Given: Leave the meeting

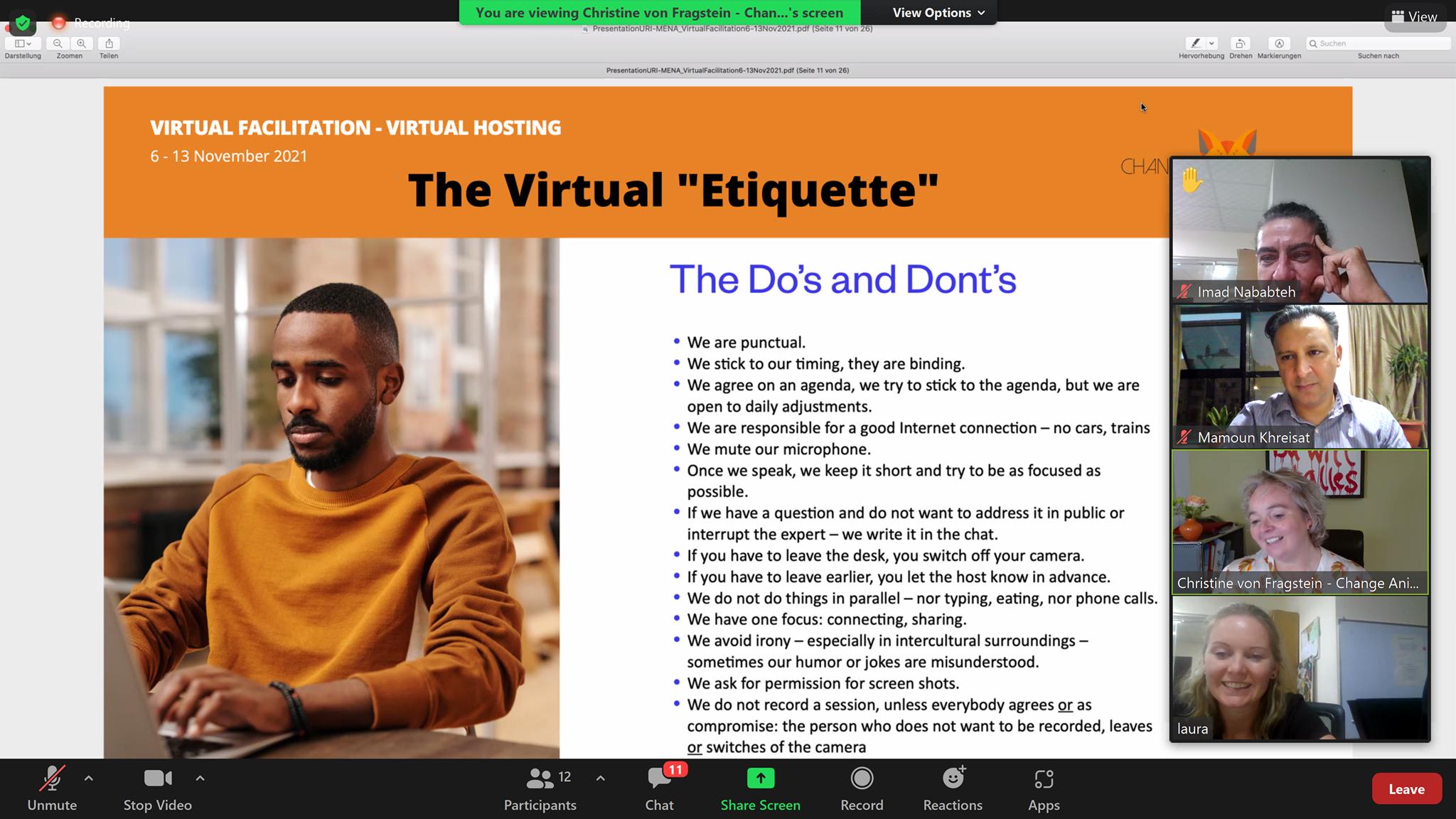Looking at the screenshot, I should (1406, 789).
